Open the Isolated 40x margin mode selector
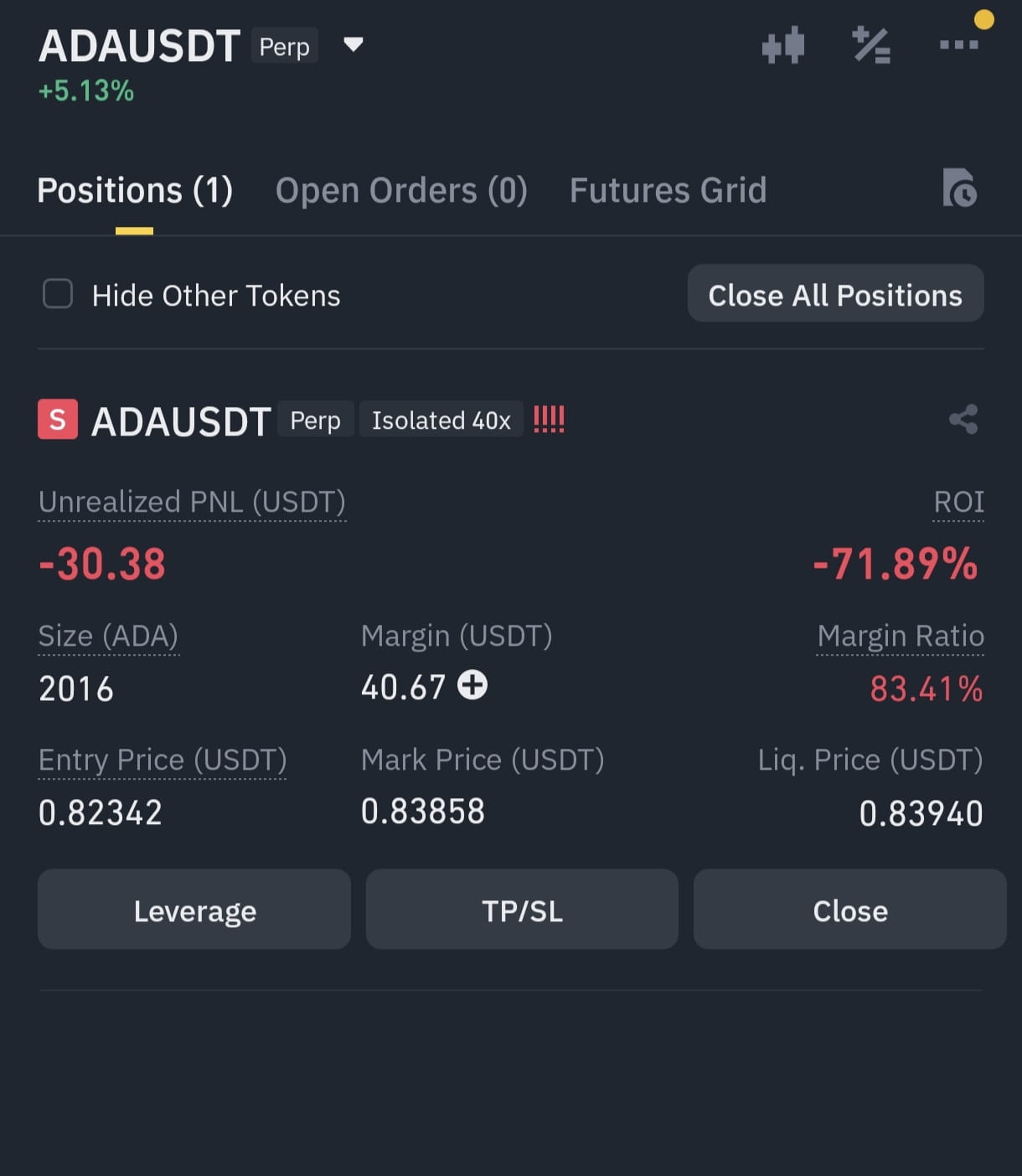This screenshot has height=1176, width=1022. tap(441, 420)
